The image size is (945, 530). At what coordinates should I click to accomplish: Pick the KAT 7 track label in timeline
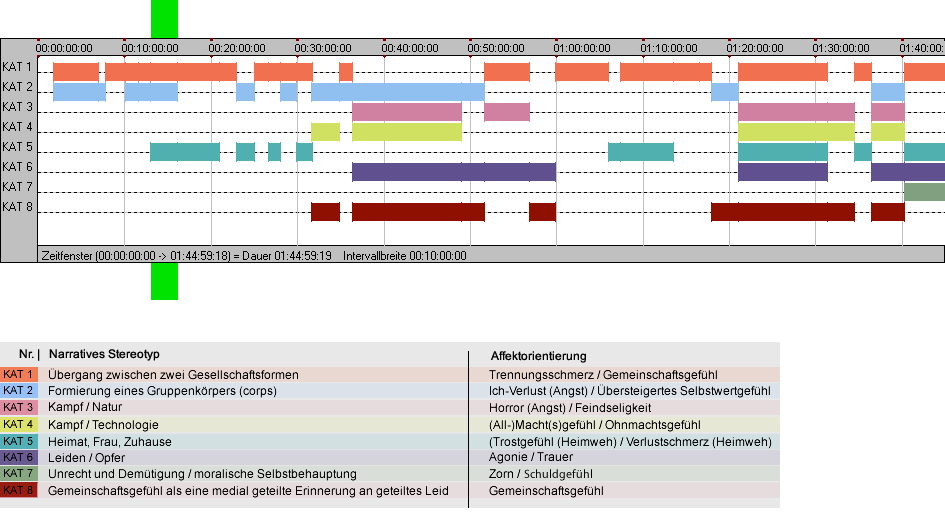tap(17, 187)
